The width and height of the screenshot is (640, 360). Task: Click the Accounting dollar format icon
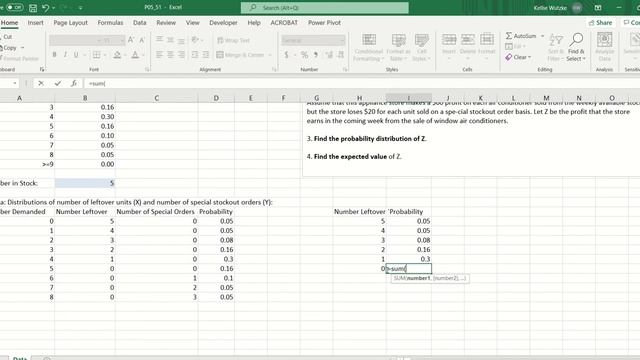(286, 55)
